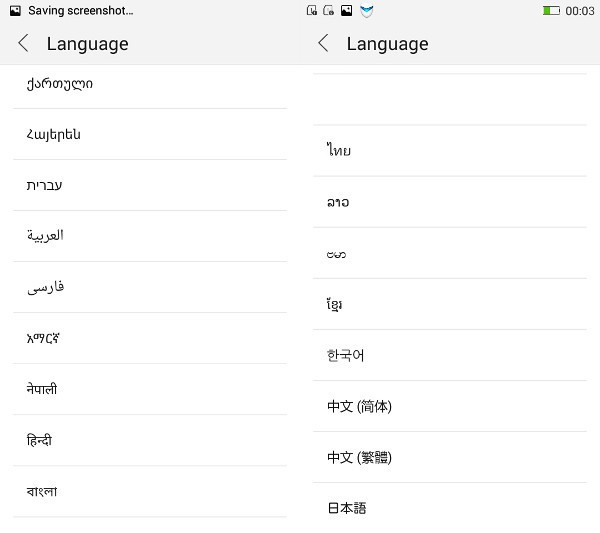Select Korean language 한국어
The height and width of the screenshot is (533, 600).
[346, 355]
